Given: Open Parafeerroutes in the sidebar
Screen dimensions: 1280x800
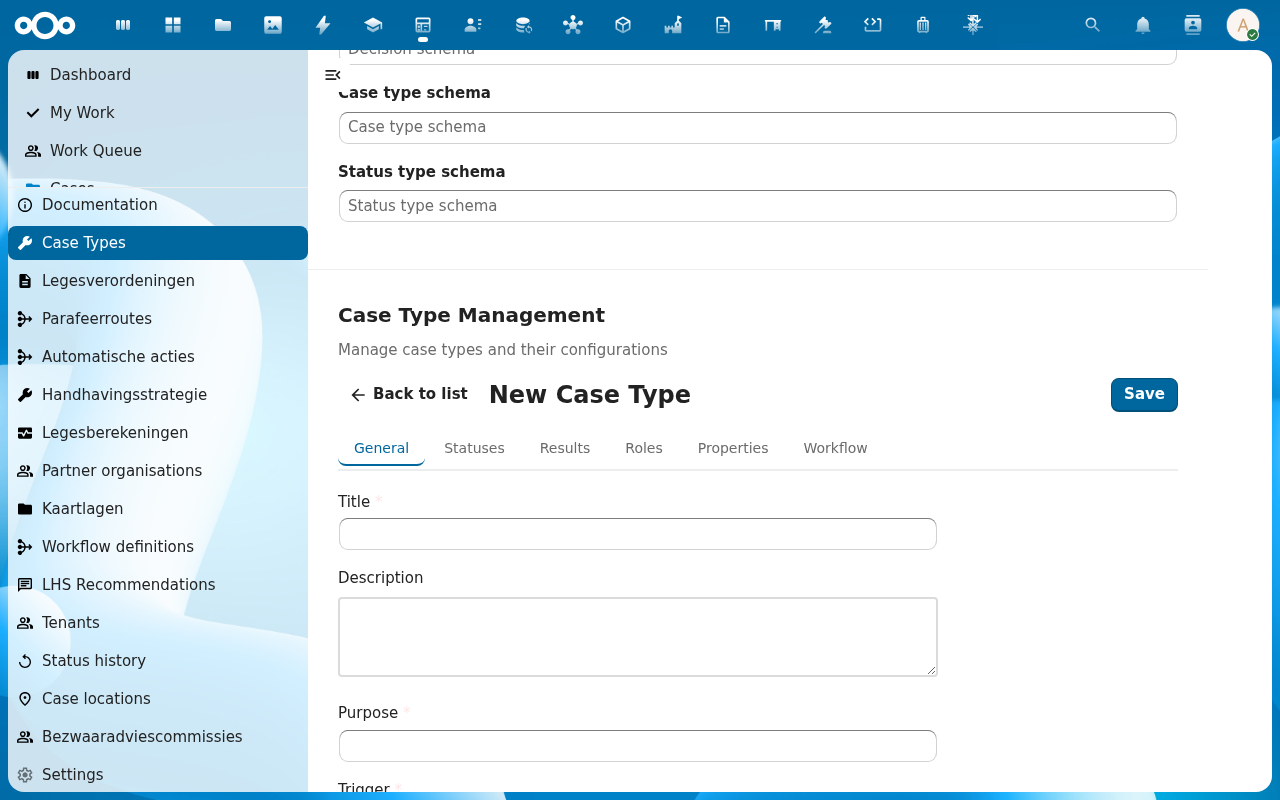Looking at the screenshot, I should (x=158, y=319).
